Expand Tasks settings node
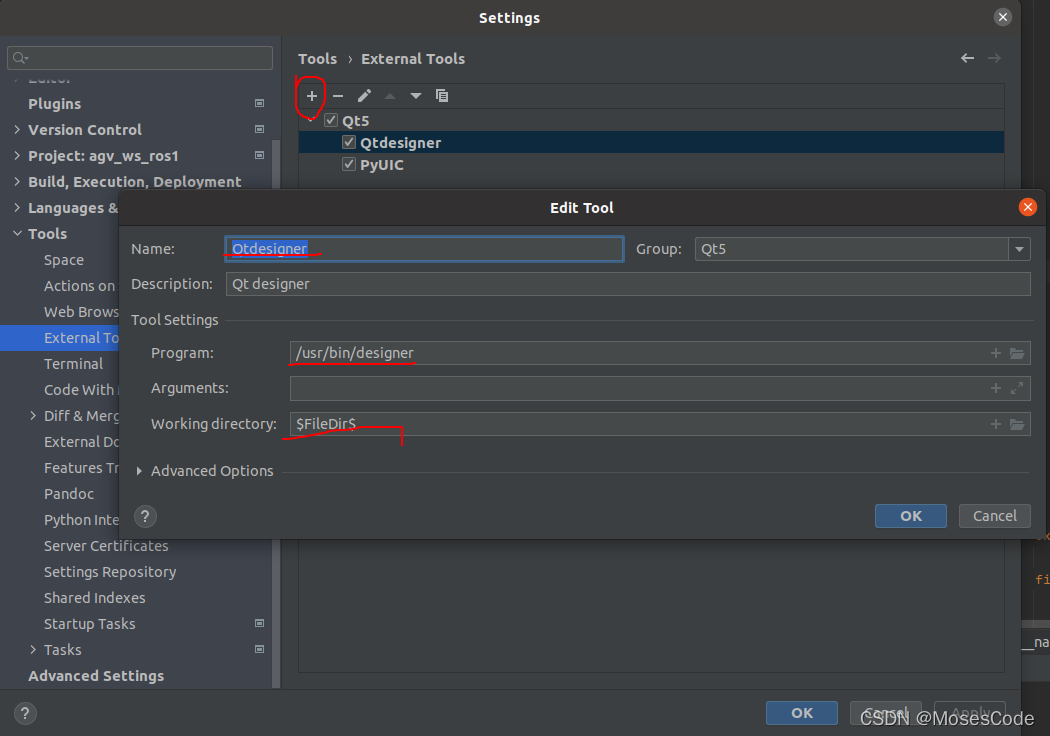 33,650
